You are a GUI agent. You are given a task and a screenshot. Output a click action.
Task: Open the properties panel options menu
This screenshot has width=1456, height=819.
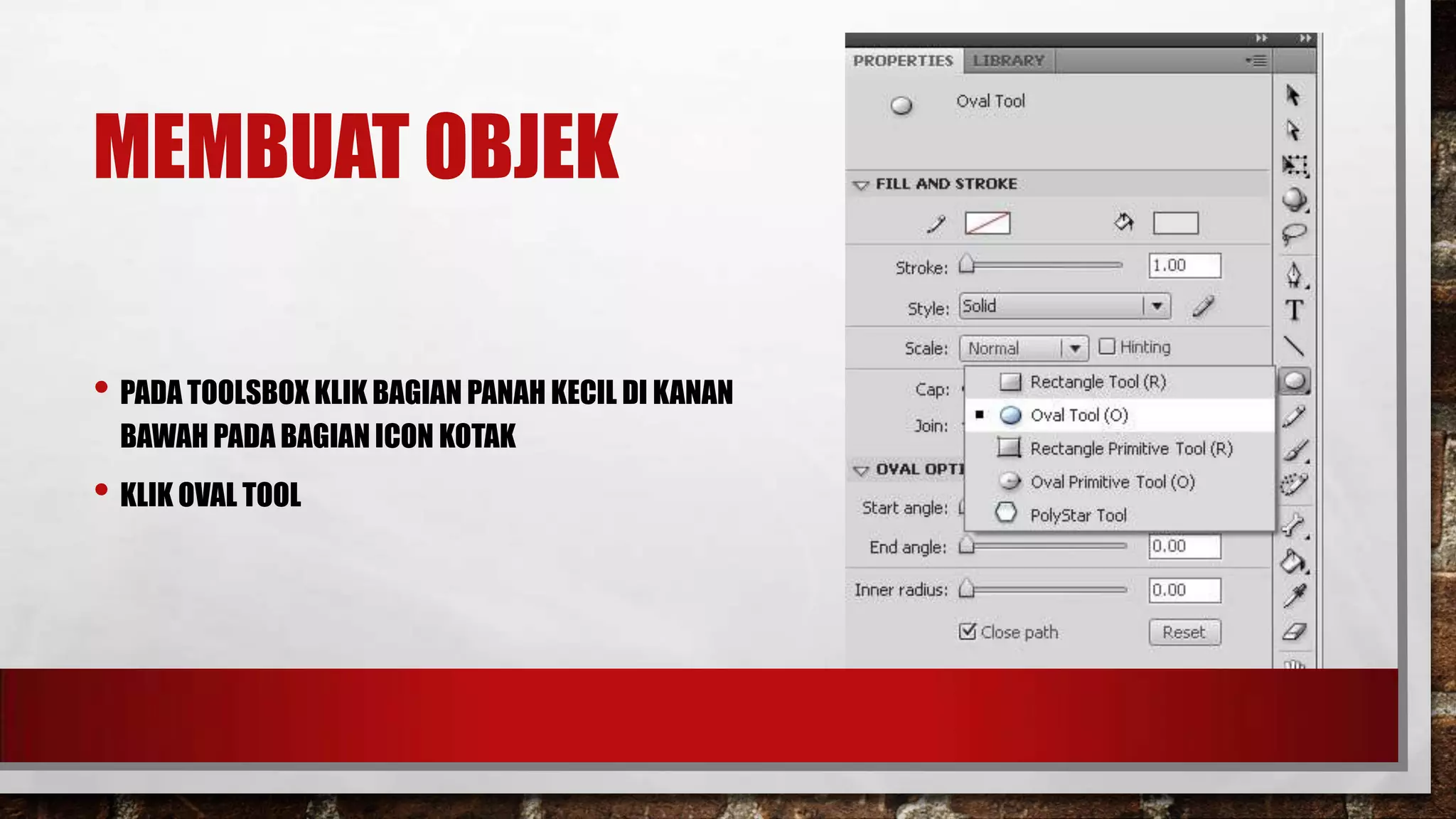(x=1256, y=61)
